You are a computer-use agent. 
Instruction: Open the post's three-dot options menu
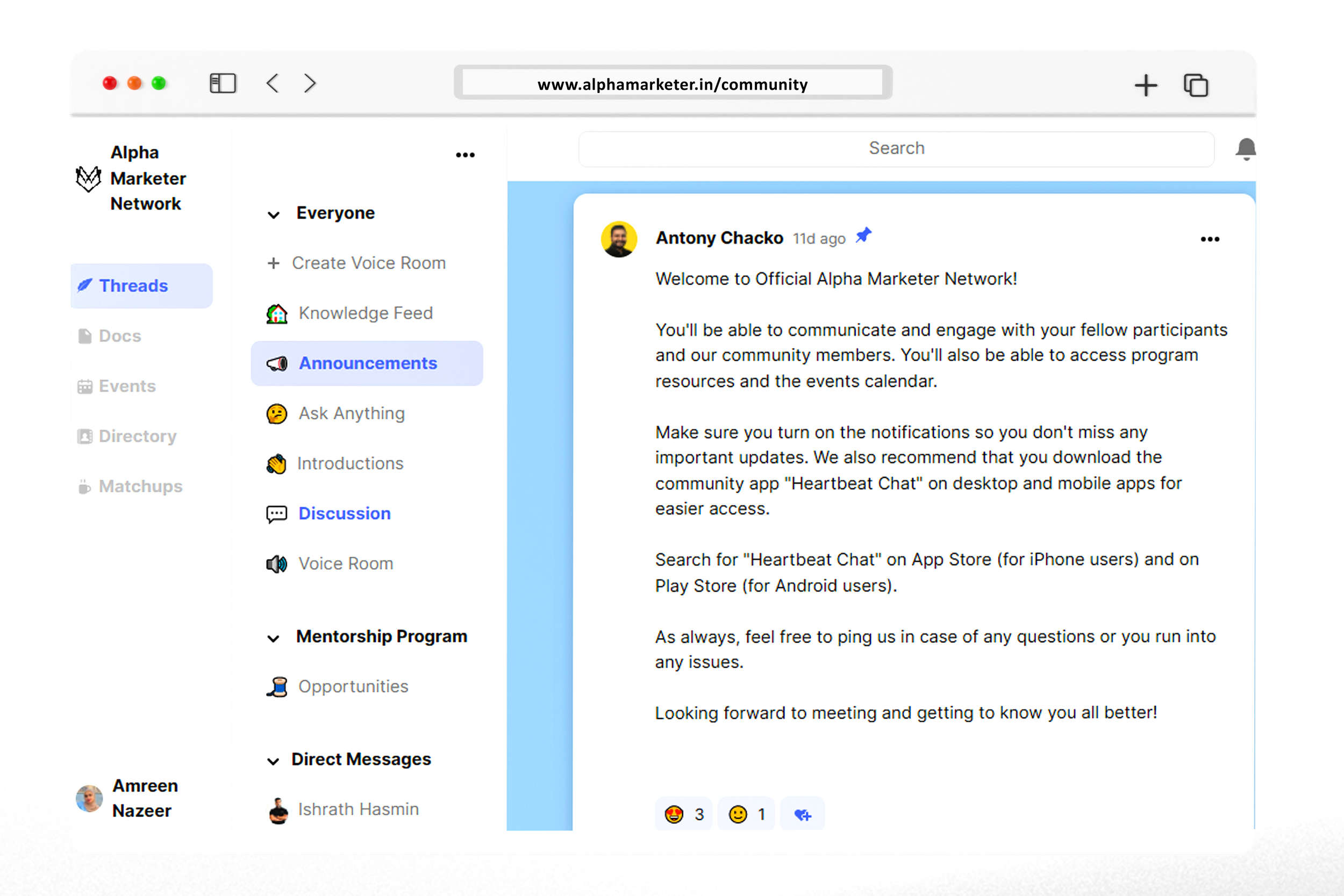pos(1210,239)
